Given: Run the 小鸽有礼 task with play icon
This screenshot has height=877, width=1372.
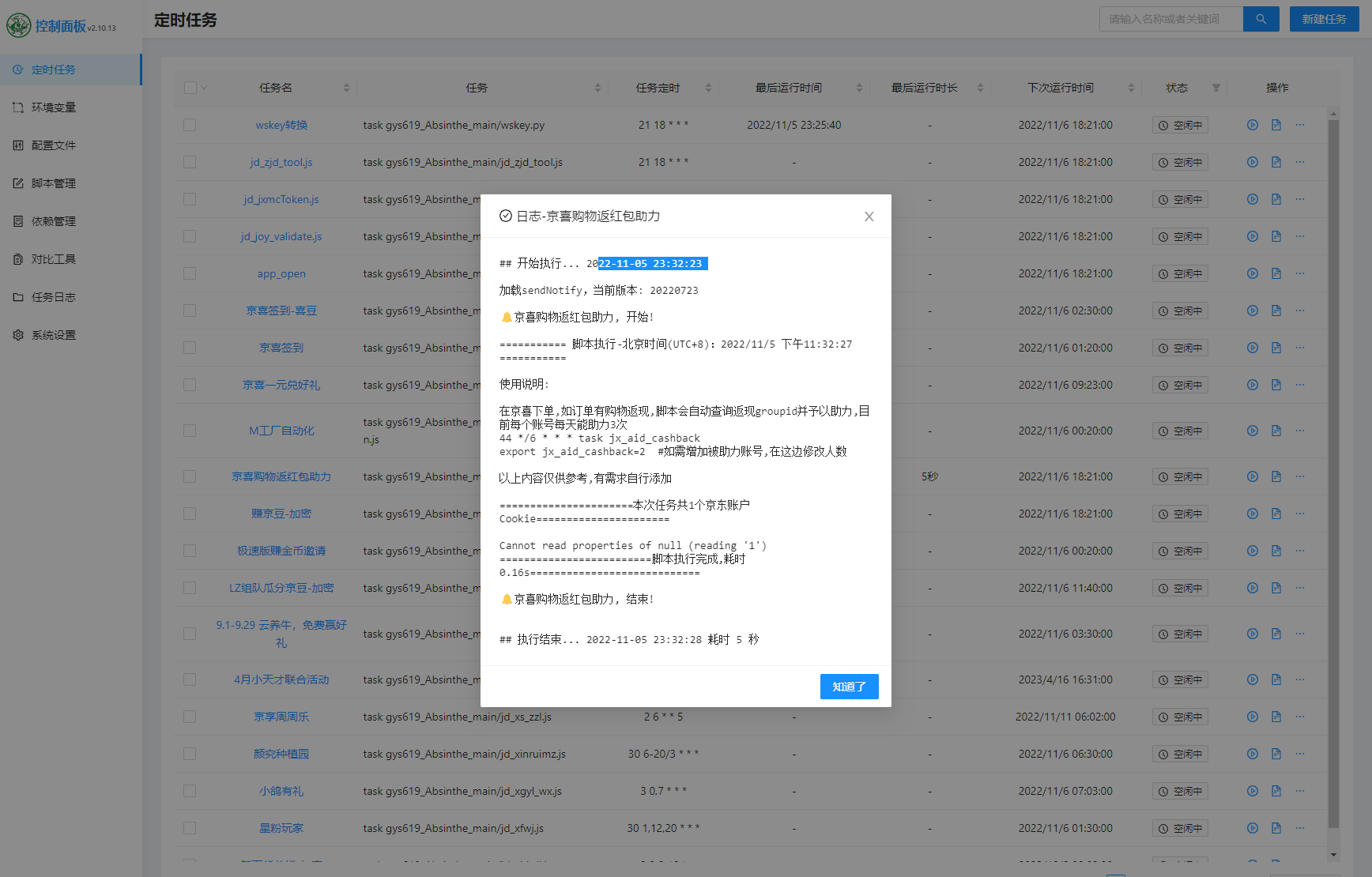Looking at the screenshot, I should tap(1252, 791).
